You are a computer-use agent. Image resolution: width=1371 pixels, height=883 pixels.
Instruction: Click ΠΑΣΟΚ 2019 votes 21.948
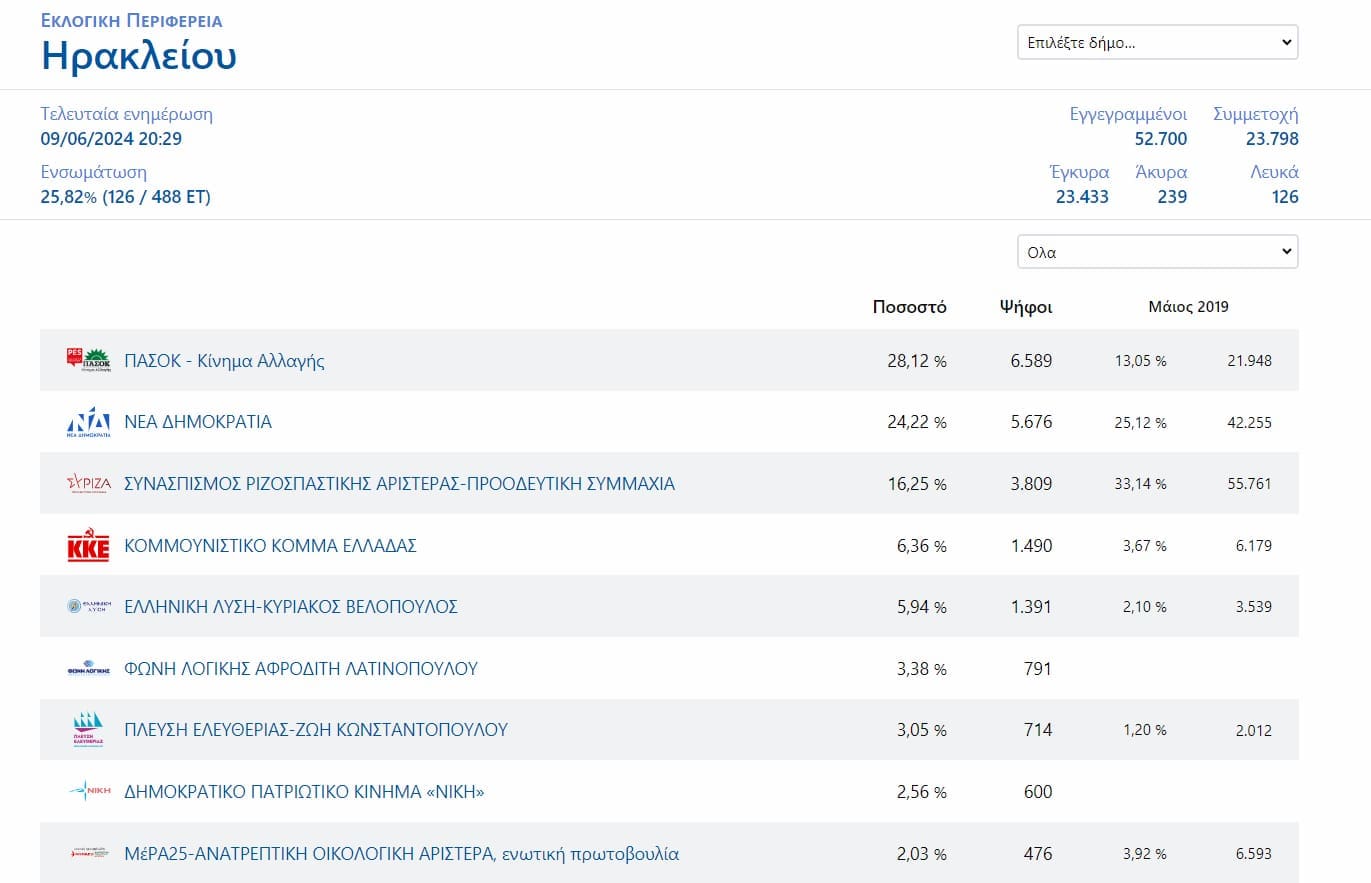point(1249,361)
